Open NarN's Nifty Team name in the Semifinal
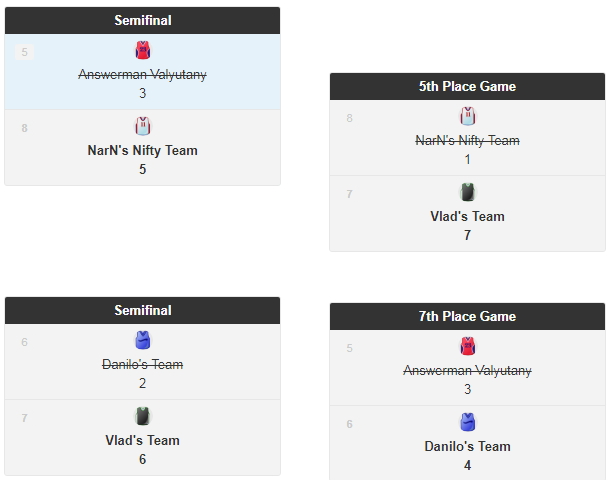 (x=142, y=151)
